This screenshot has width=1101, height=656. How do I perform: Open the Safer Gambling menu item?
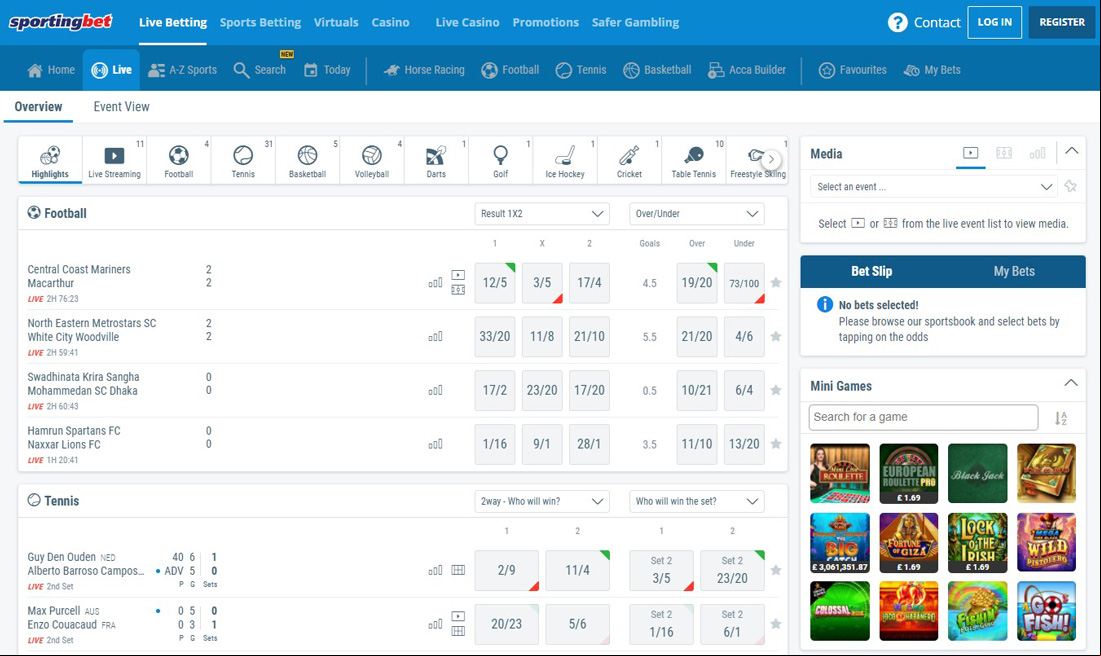[635, 22]
